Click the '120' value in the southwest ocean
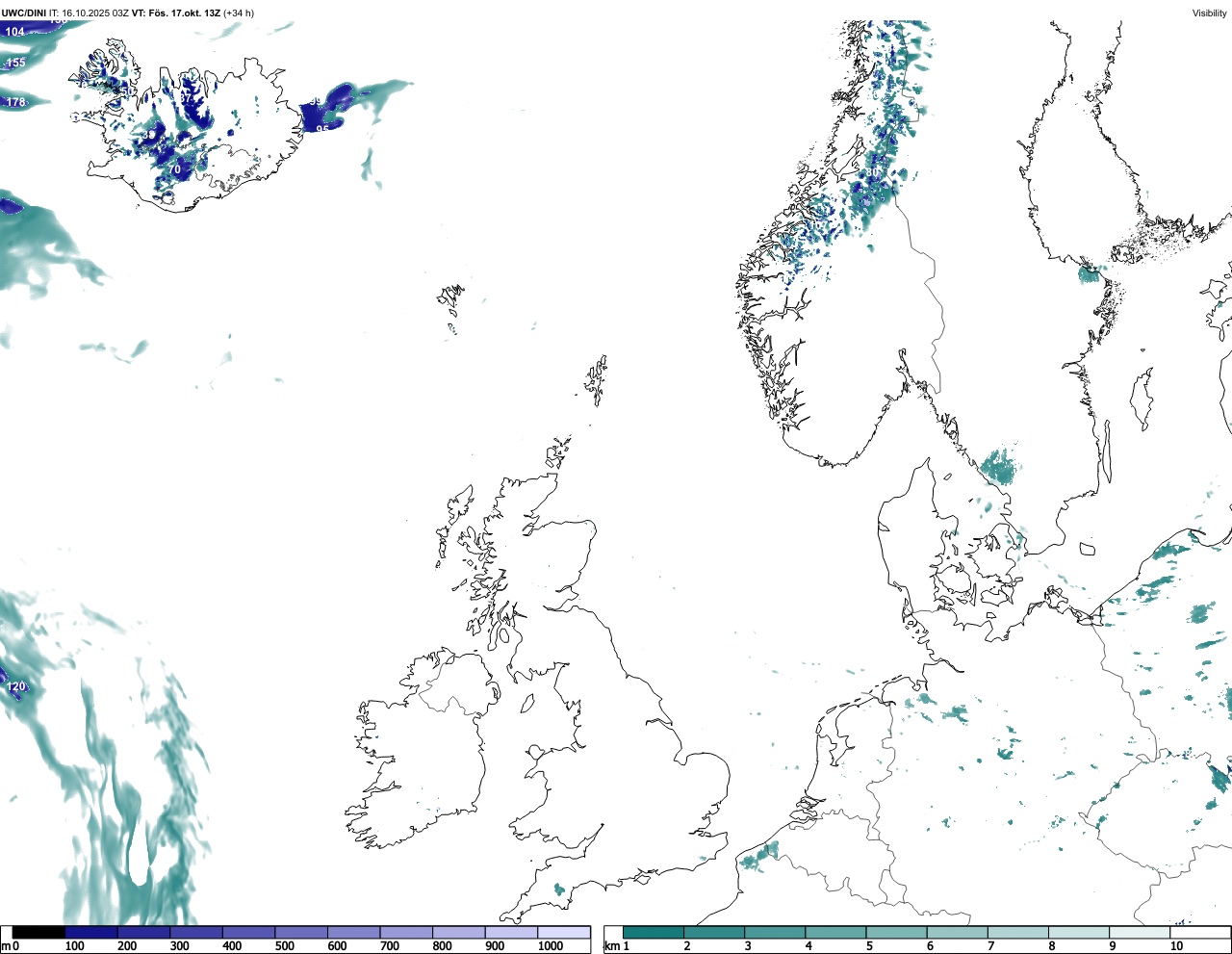 pos(16,686)
